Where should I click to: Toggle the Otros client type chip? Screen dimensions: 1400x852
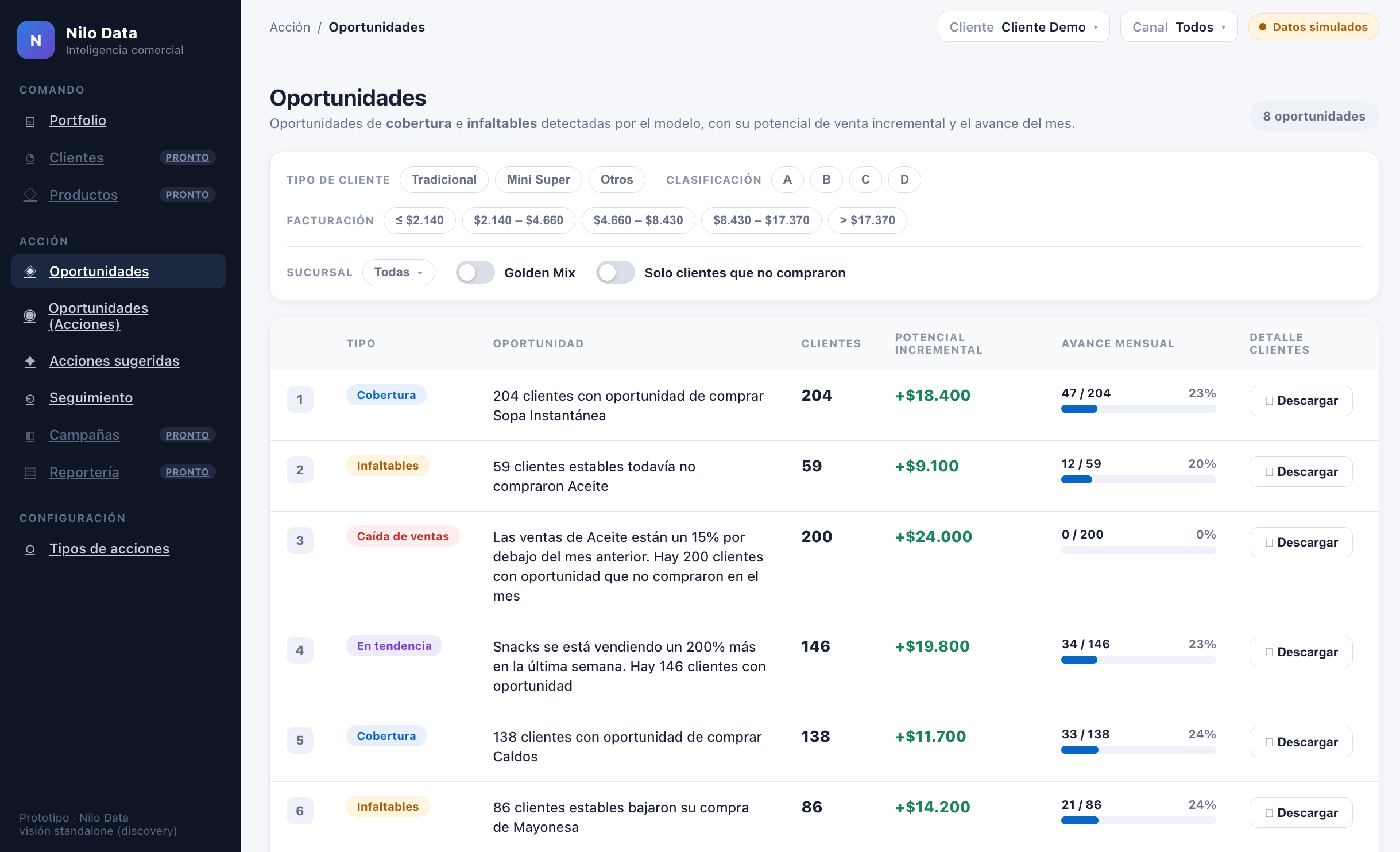617,180
